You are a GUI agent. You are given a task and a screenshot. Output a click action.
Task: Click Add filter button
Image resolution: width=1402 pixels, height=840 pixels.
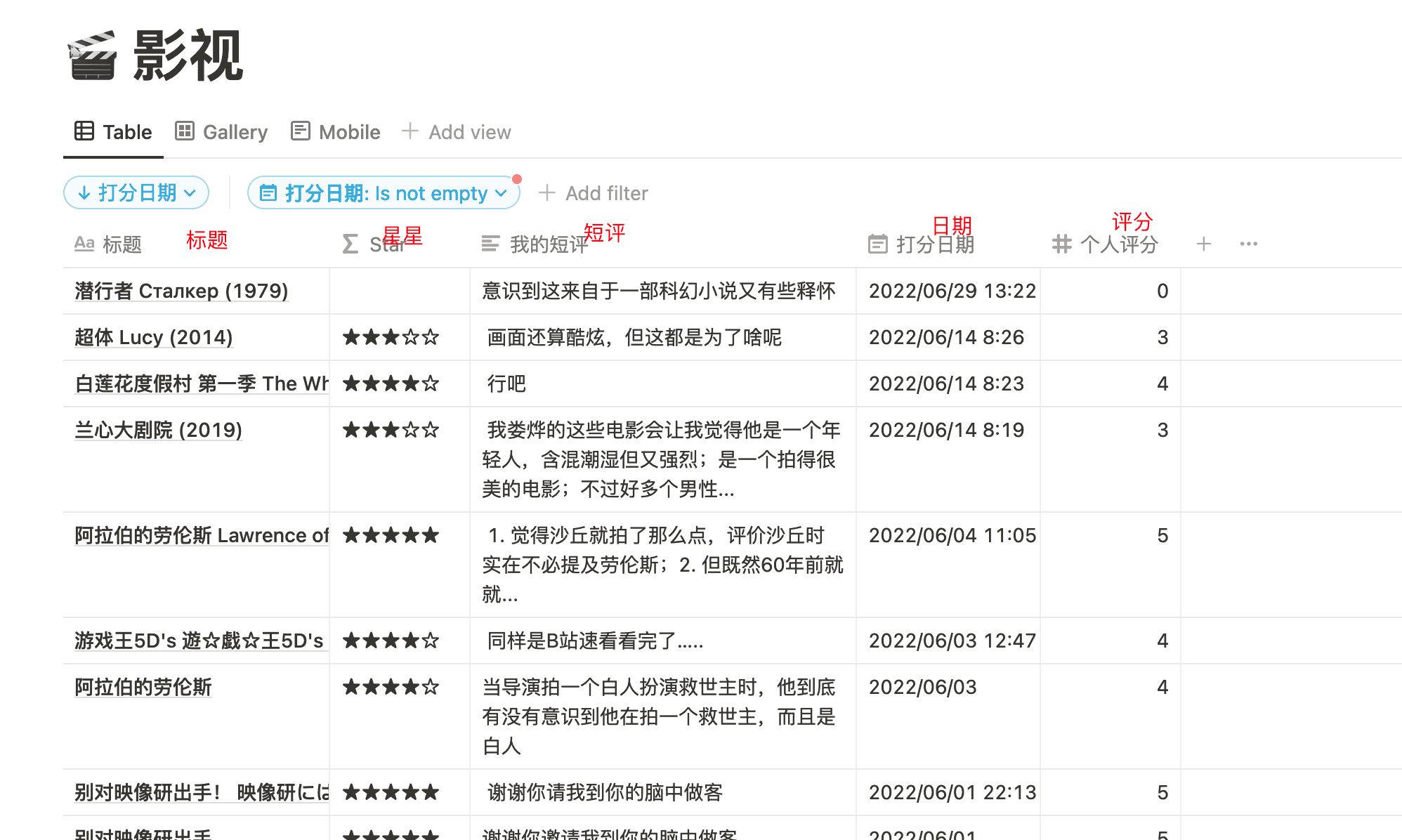tap(594, 193)
